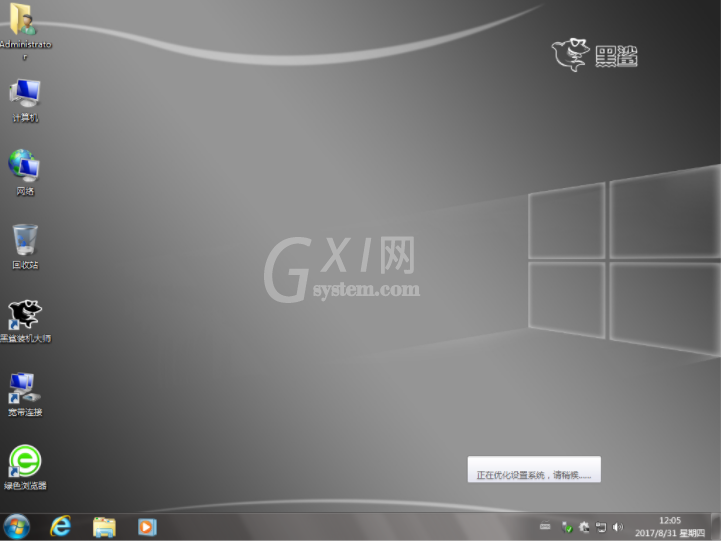721x541 pixels.
Task: Launch Internet Explorer from taskbar
Action: [61, 527]
